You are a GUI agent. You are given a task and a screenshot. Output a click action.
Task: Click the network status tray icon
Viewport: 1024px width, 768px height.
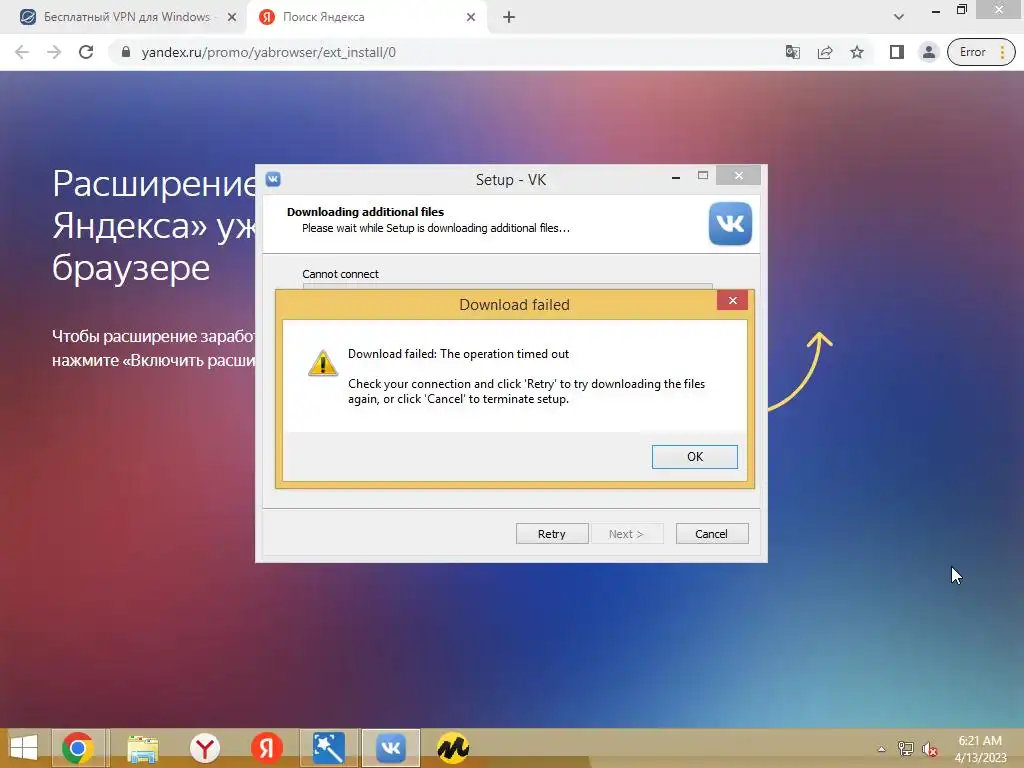[906, 749]
